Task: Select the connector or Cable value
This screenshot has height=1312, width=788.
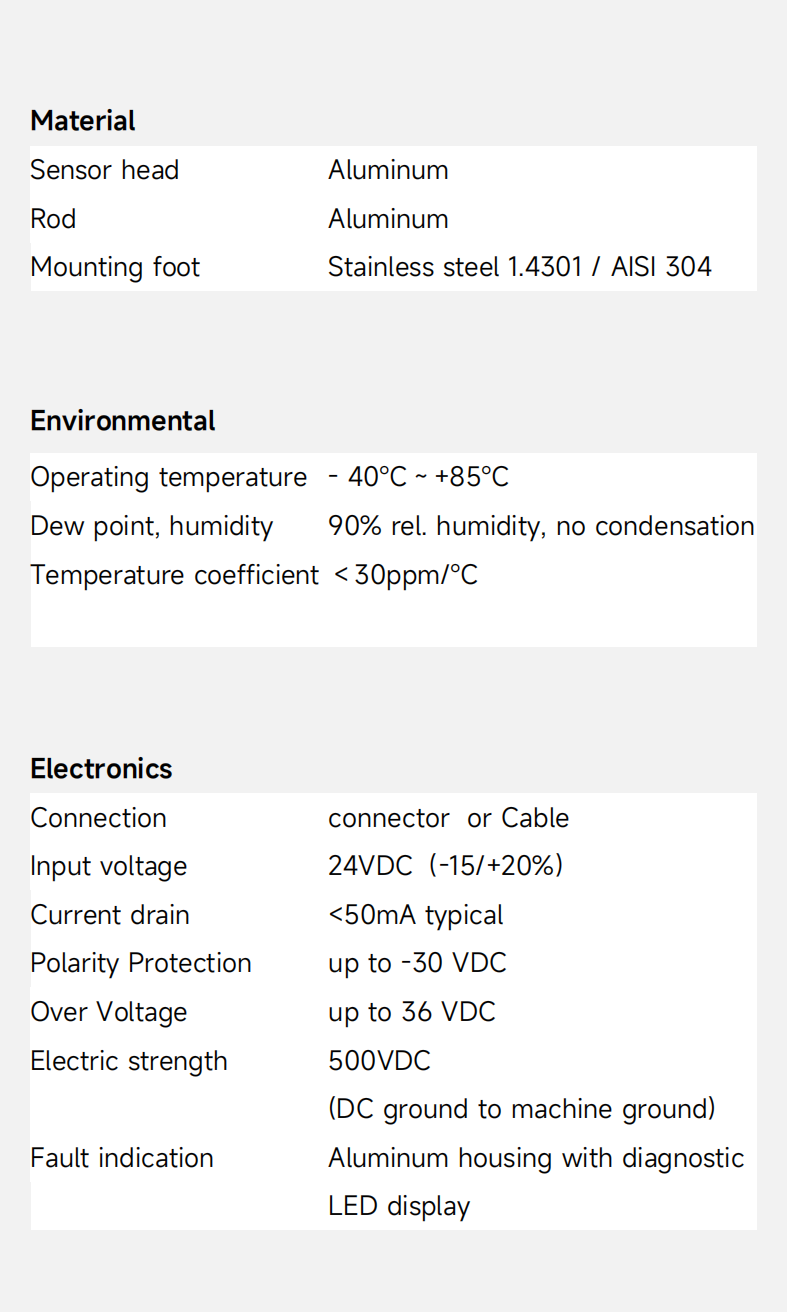Action: (x=448, y=818)
